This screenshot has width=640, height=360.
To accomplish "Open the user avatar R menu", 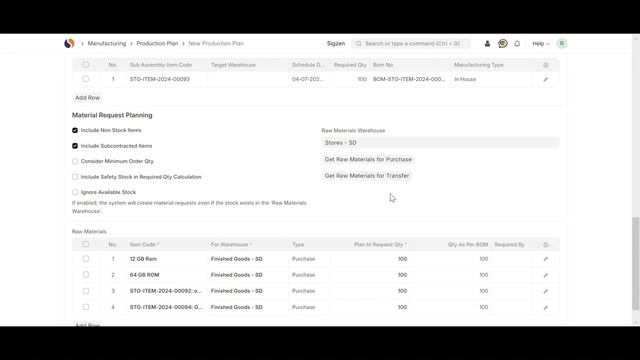I will click(x=562, y=44).
